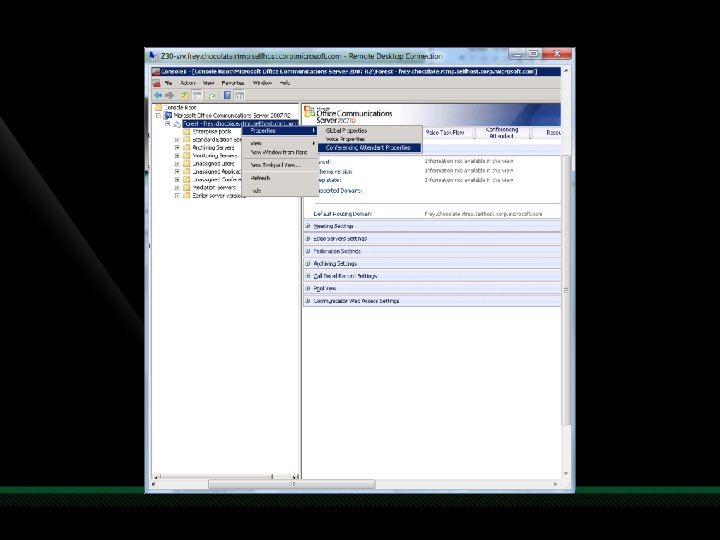720x540 pixels.
Task: Toggle the Show/Hide Action Pane toolbar icon
Action: tap(239, 95)
